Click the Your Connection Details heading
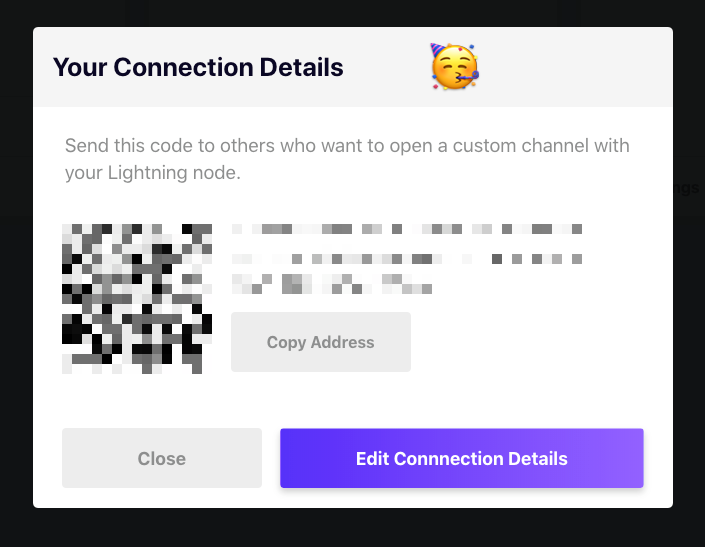The image size is (705, 547). [x=198, y=67]
